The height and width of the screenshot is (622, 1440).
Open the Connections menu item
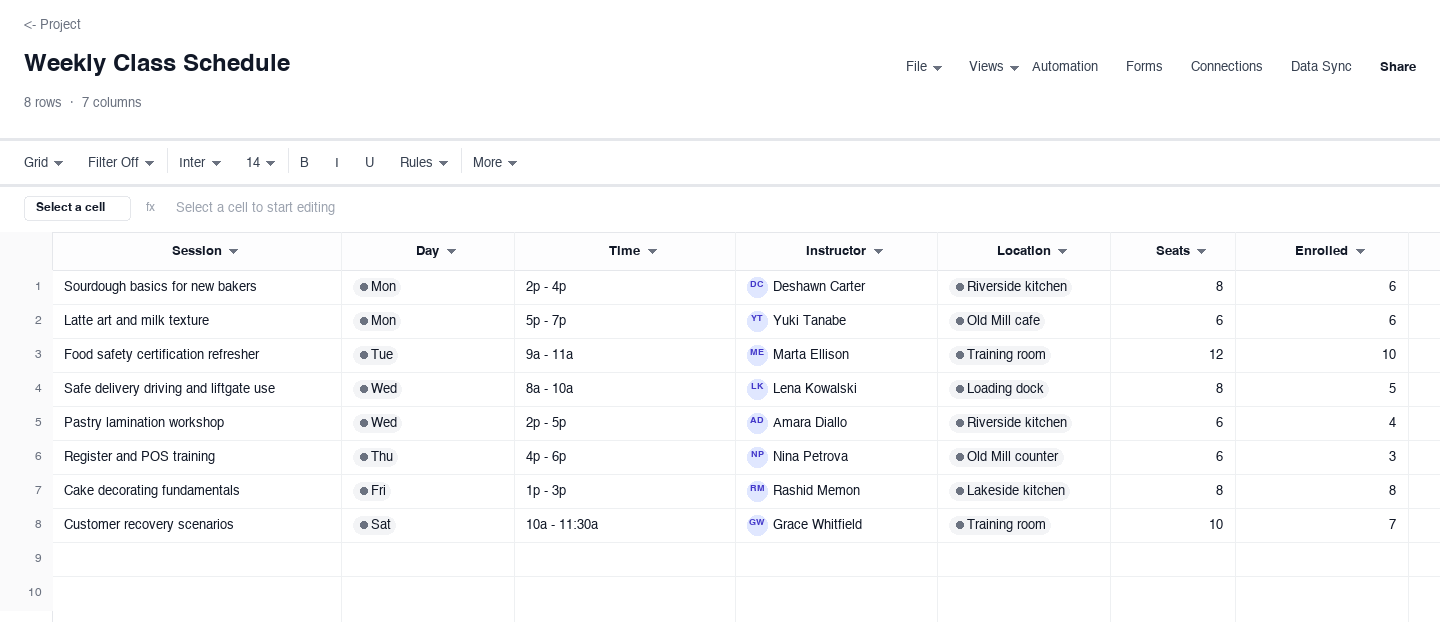(1226, 67)
